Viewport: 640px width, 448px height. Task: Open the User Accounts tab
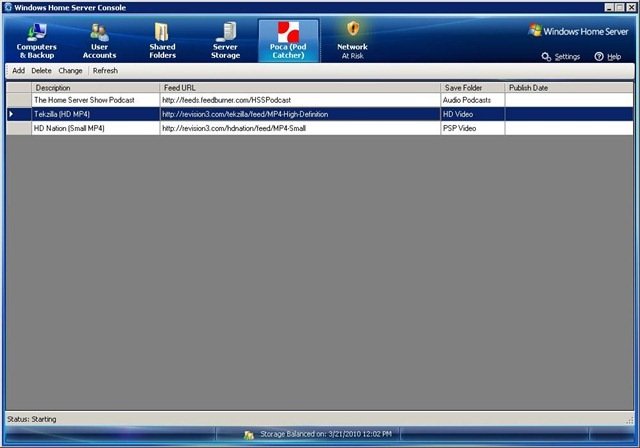[x=99, y=41]
